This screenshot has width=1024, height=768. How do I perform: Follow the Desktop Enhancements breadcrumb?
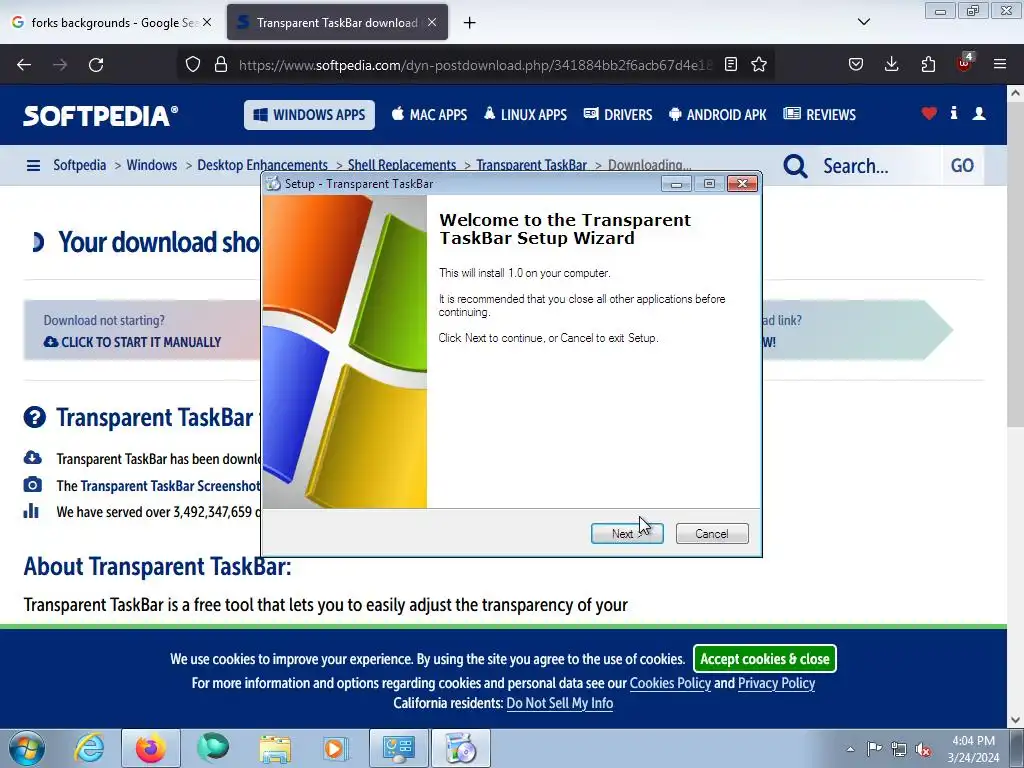263,165
